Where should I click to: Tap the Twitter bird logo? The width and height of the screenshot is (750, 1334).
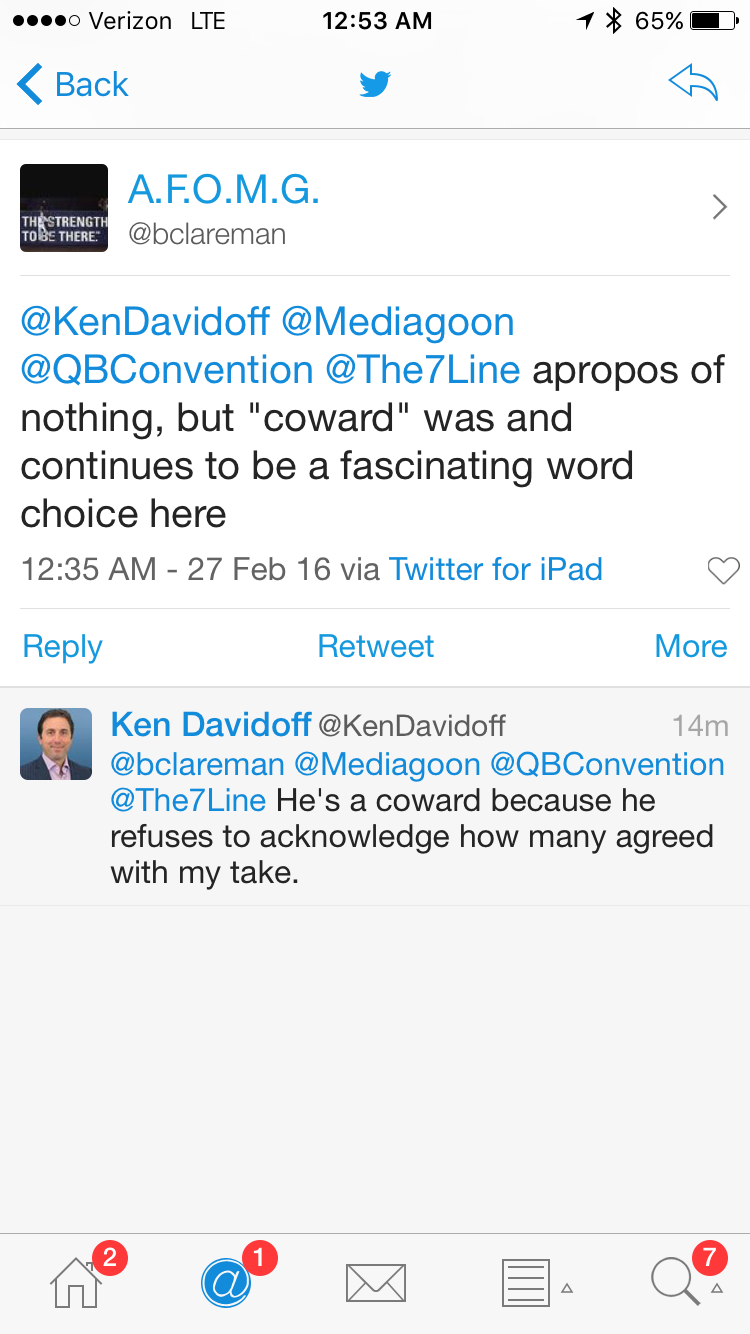375,84
